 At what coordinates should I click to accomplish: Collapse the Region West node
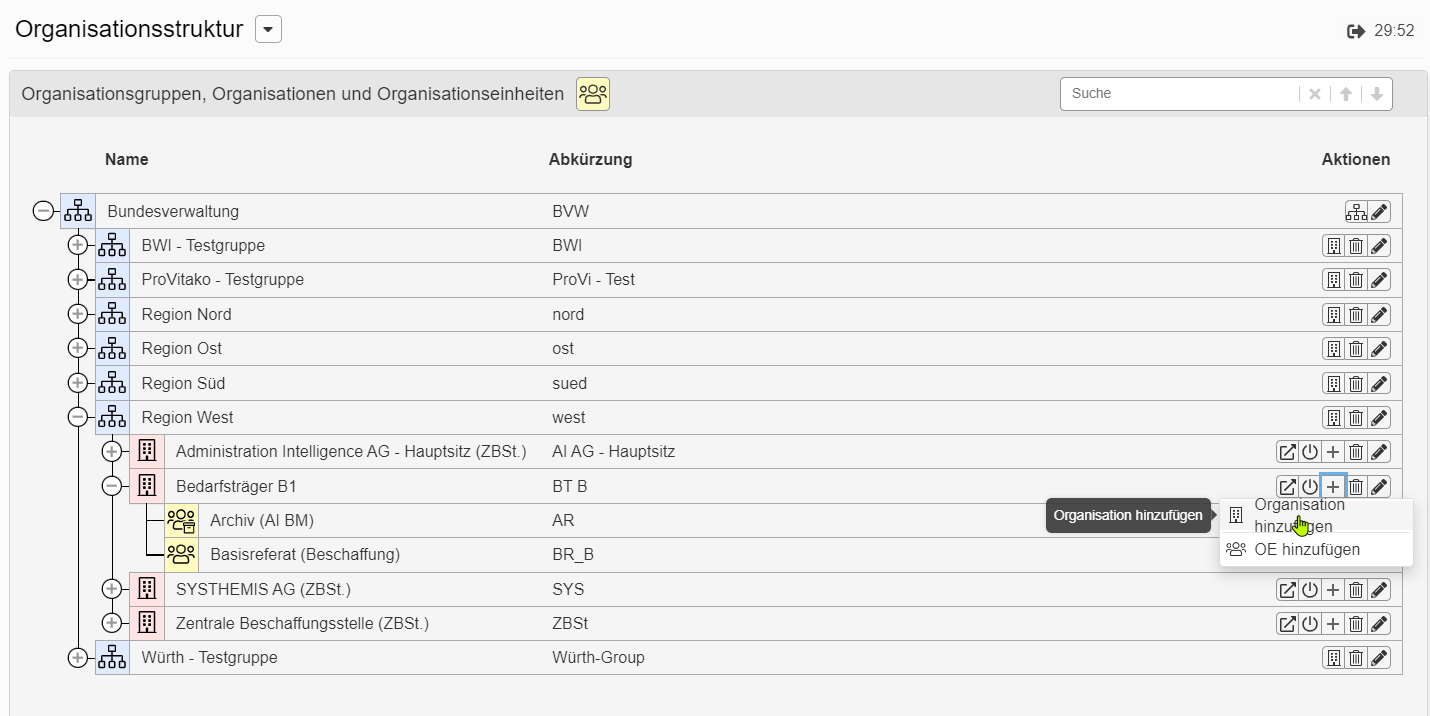pyautogui.click(x=77, y=418)
